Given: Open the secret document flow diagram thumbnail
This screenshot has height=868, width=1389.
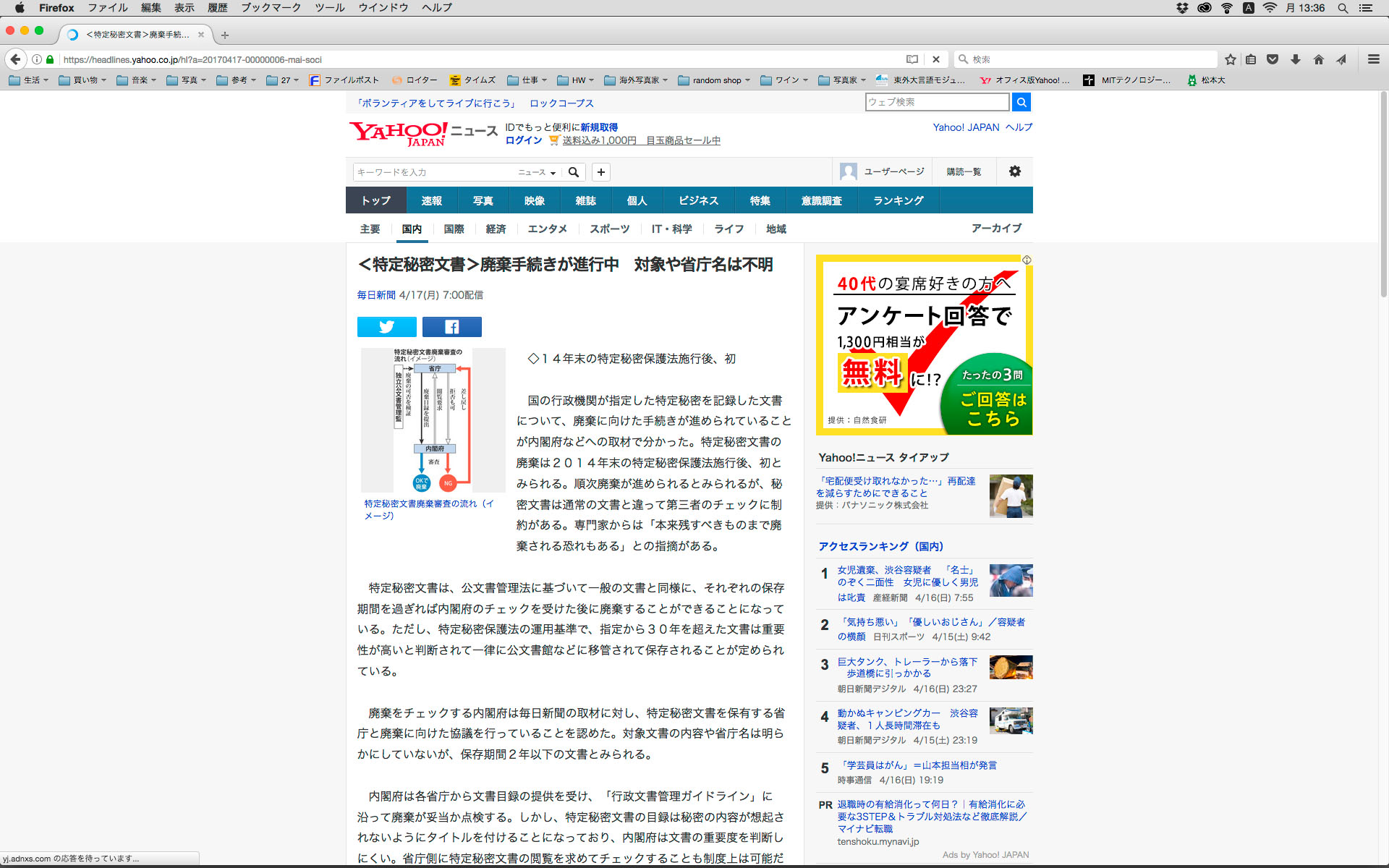Looking at the screenshot, I should click(x=433, y=420).
